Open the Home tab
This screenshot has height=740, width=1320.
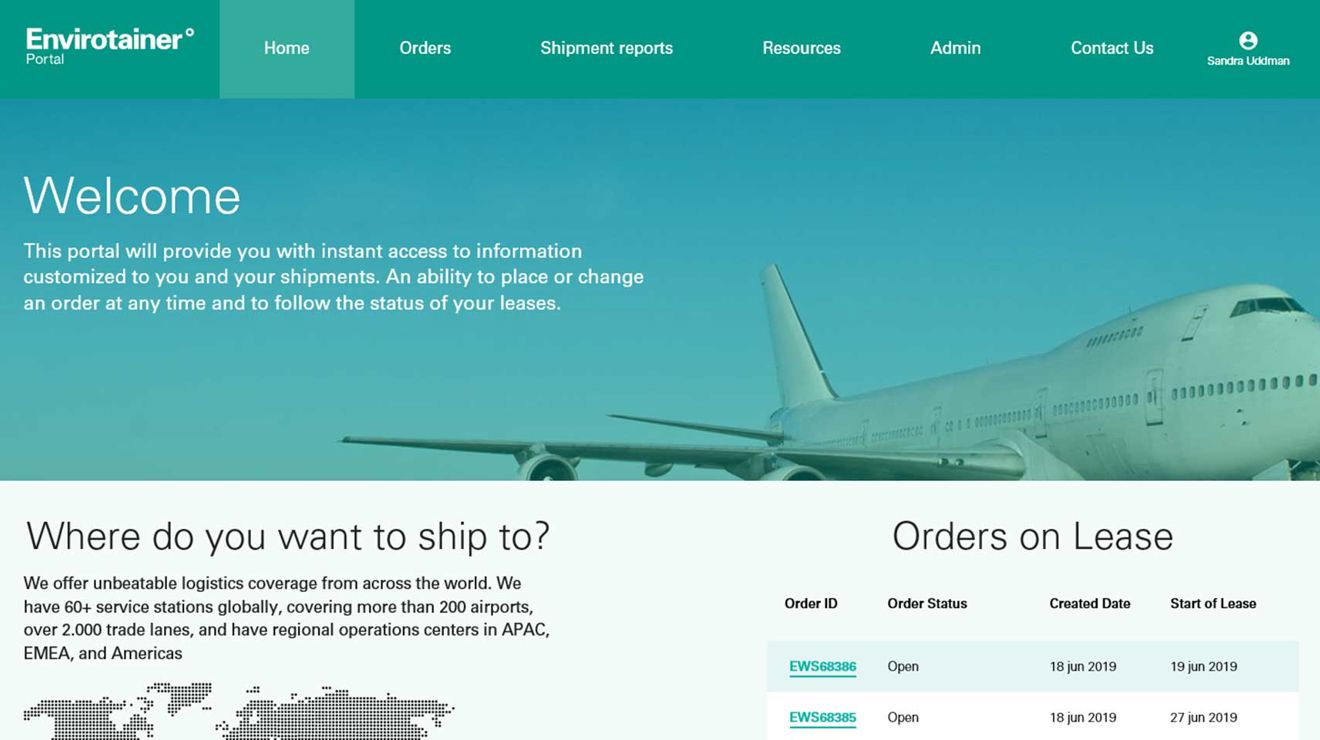point(287,48)
